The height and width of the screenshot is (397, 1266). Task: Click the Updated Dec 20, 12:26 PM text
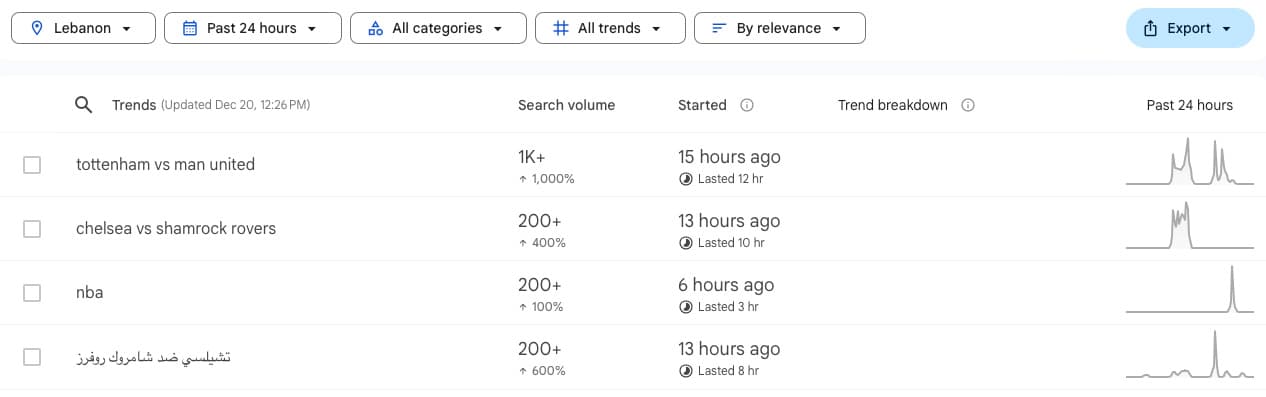pyautogui.click(x=235, y=105)
